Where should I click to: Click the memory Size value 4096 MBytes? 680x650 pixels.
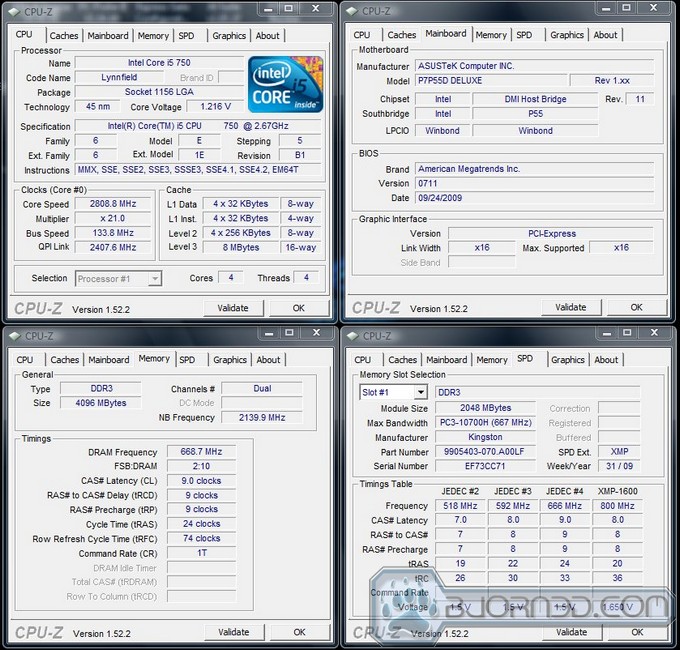[x=101, y=403]
